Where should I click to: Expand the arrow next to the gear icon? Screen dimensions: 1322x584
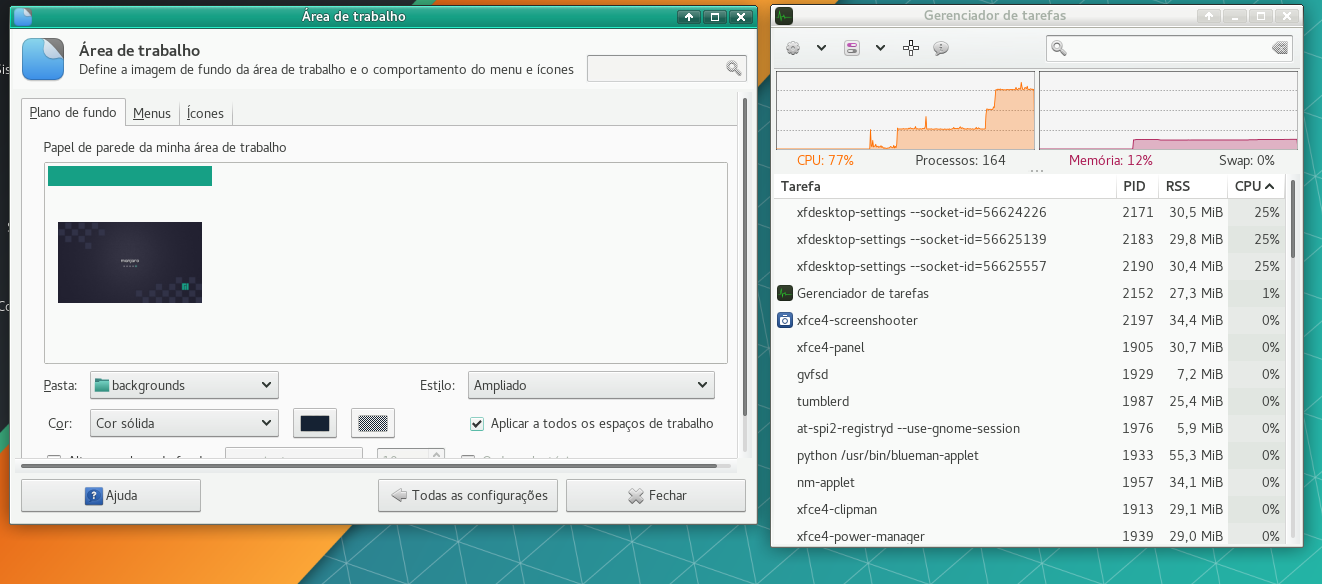(821, 48)
